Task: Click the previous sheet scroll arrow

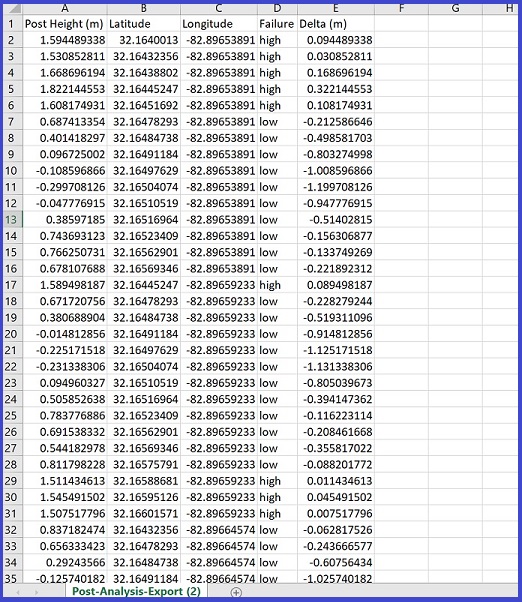Action: (18, 592)
